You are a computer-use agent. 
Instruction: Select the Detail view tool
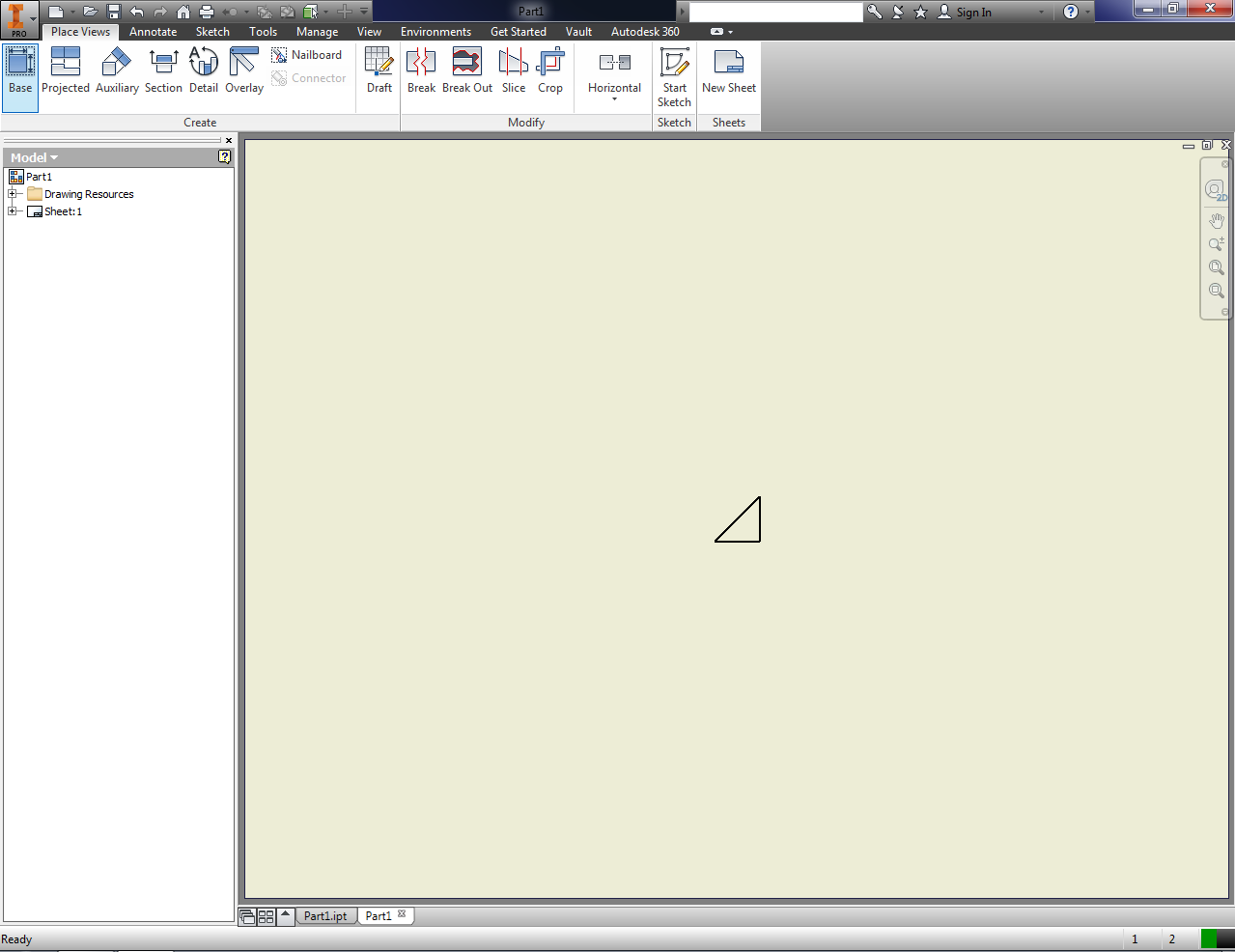(x=203, y=68)
